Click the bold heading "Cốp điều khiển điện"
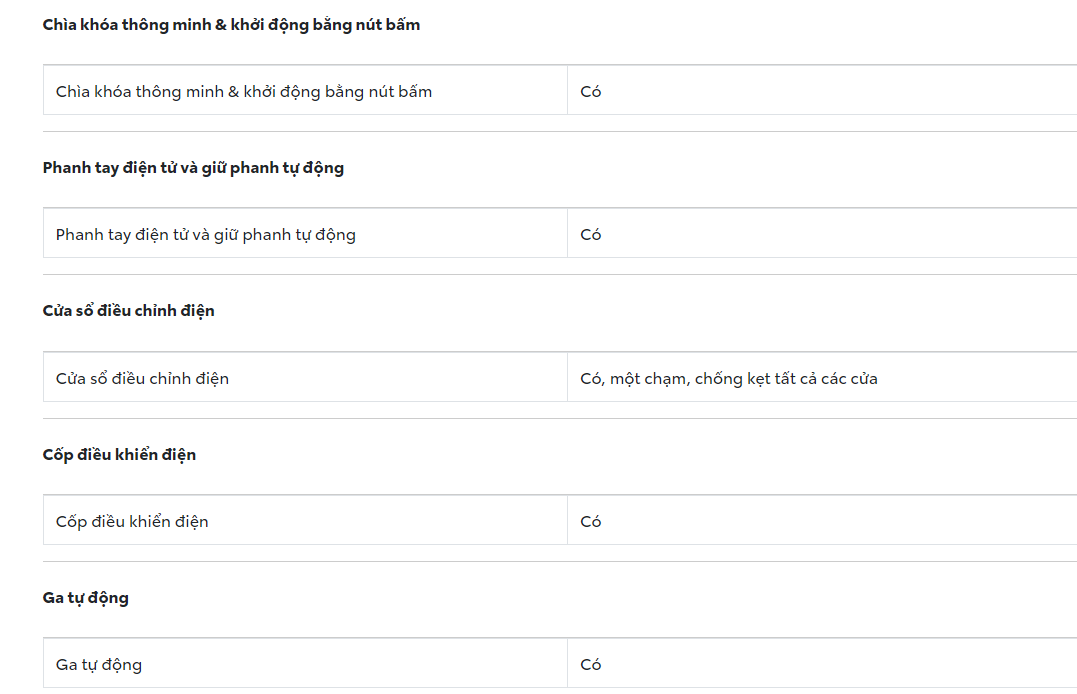 [x=119, y=455]
